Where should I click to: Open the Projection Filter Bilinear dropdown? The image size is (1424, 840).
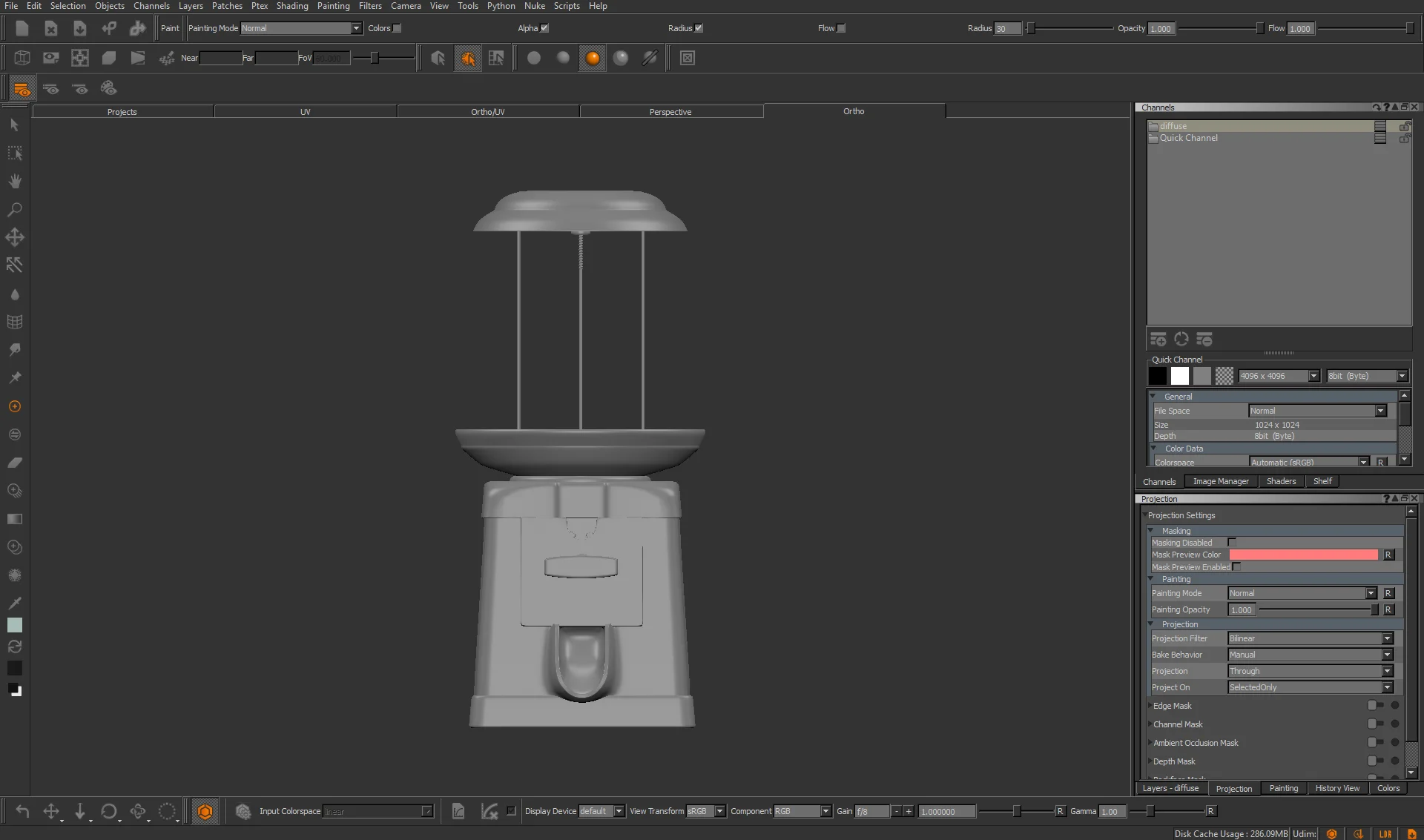pyautogui.click(x=1310, y=638)
